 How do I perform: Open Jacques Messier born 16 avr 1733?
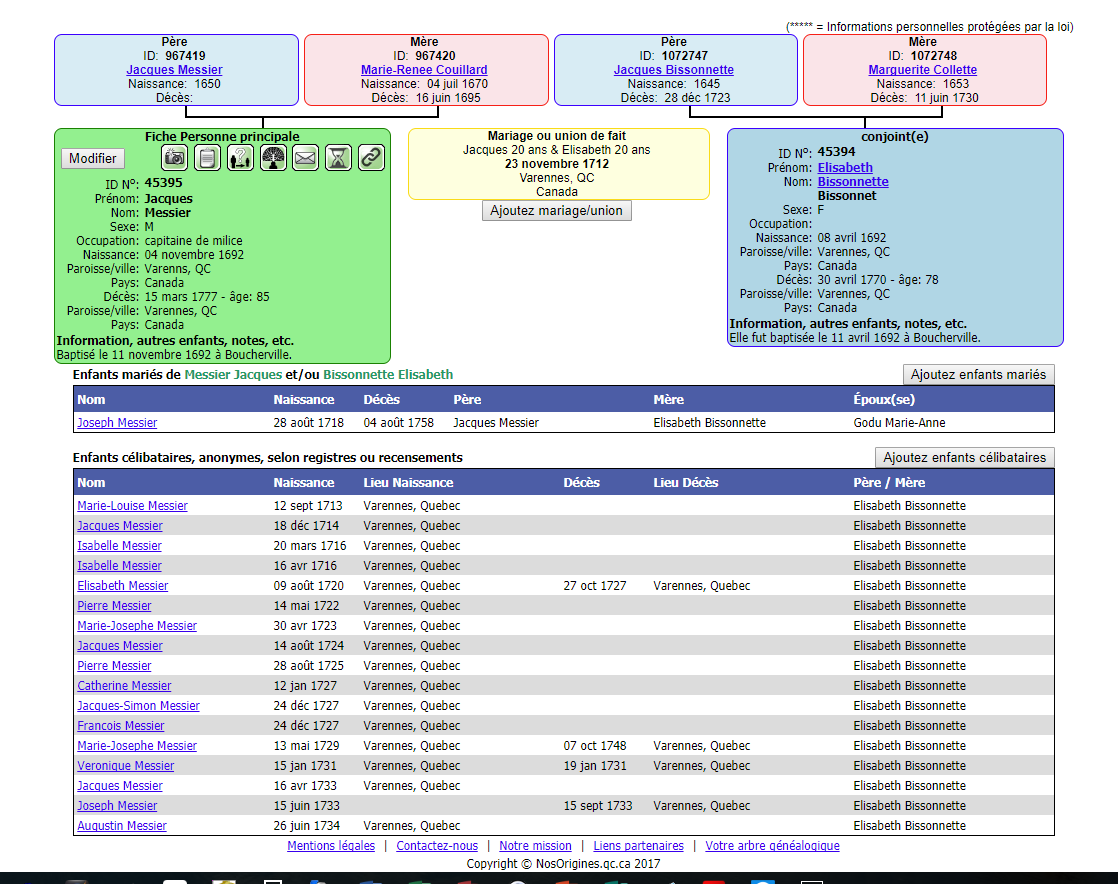point(120,785)
